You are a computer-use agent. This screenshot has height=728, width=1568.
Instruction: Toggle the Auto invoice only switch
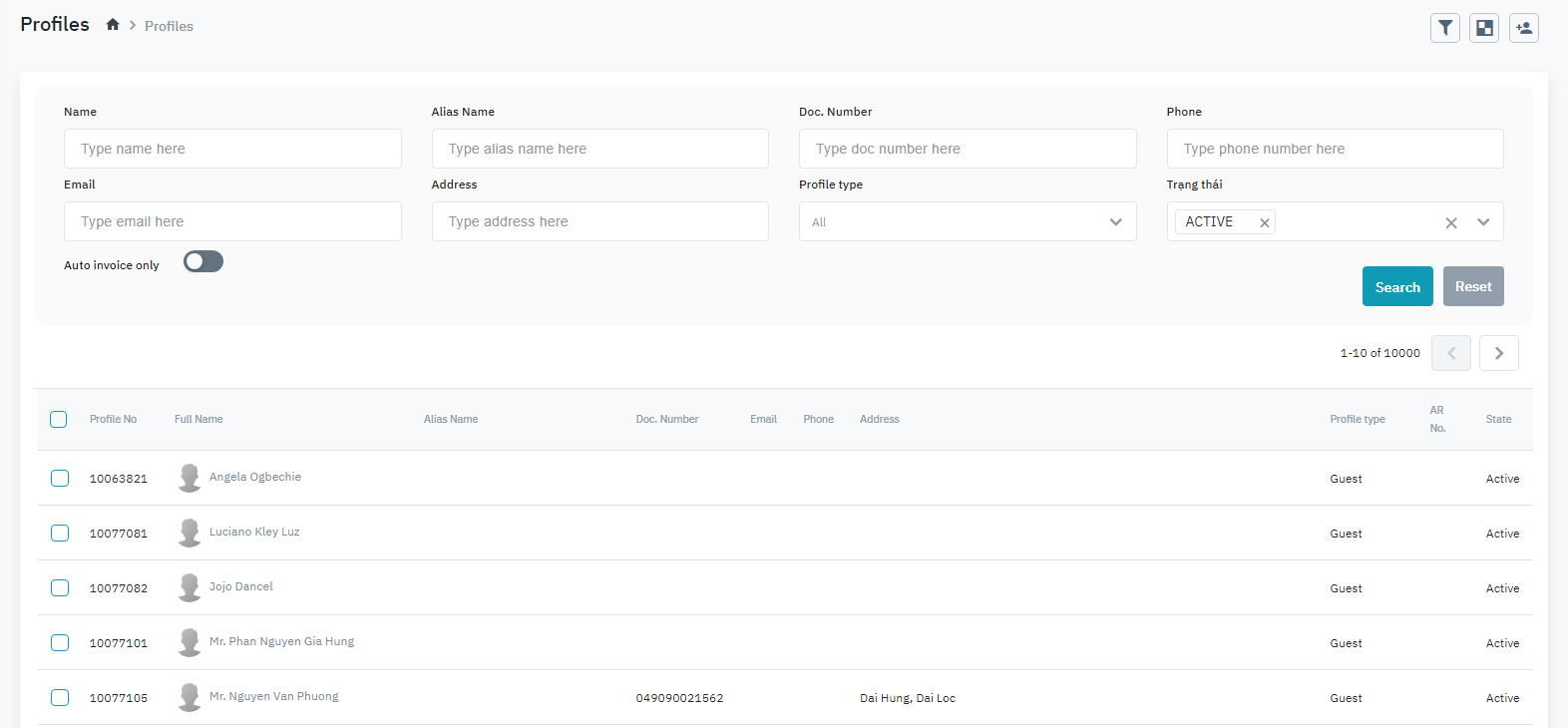tap(203, 262)
